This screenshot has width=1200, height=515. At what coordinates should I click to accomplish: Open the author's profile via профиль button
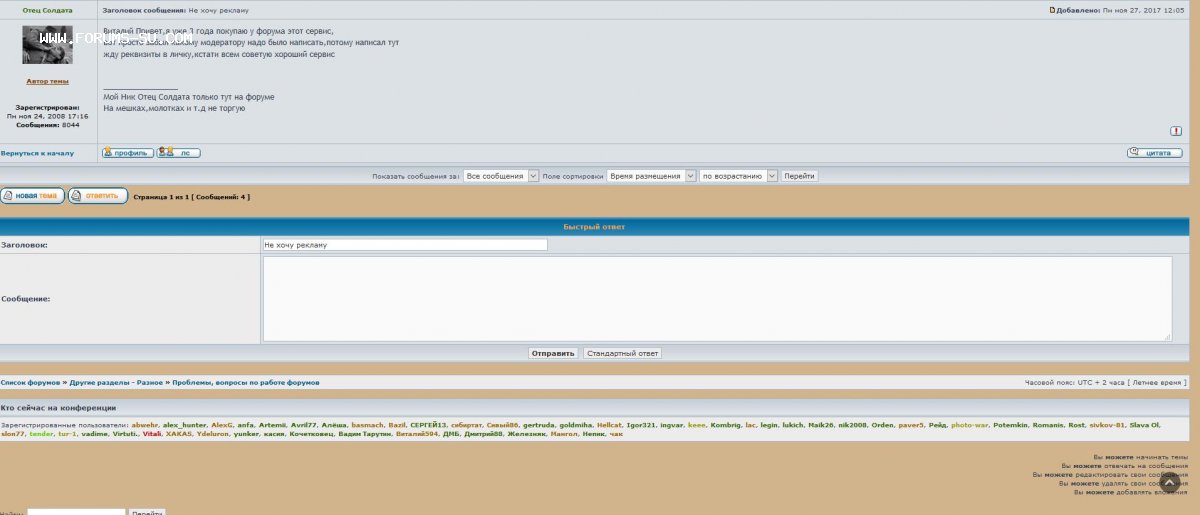pyautogui.click(x=127, y=153)
